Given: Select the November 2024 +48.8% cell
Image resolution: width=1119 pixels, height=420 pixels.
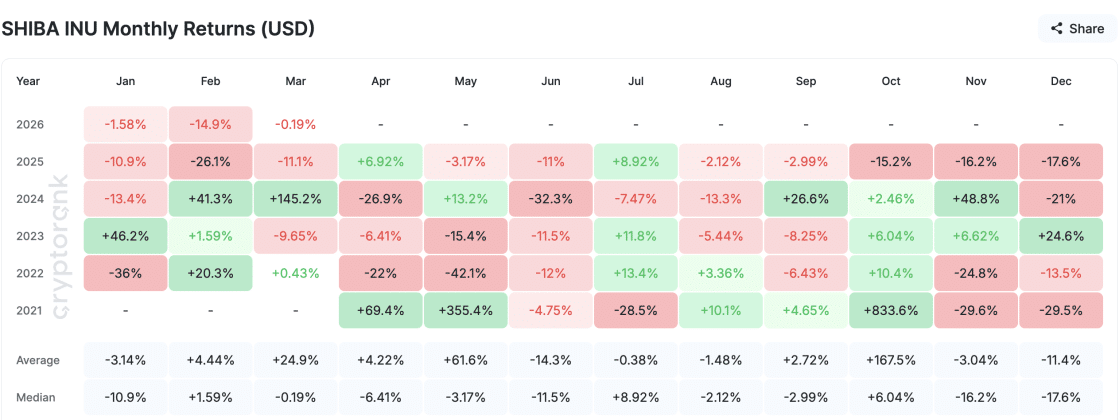Looking at the screenshot, I should pos(976,199).
